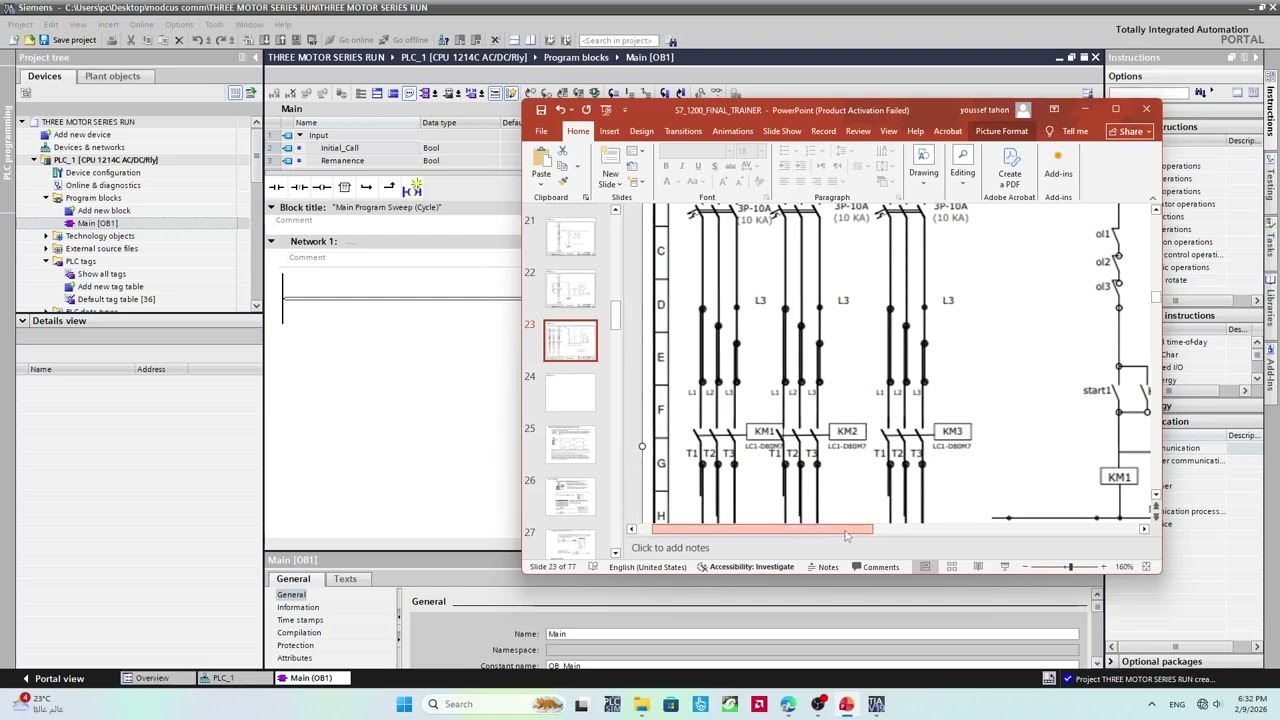Click the block Name input field containing Main
1280x720 pixels.
tap(811, 634)
